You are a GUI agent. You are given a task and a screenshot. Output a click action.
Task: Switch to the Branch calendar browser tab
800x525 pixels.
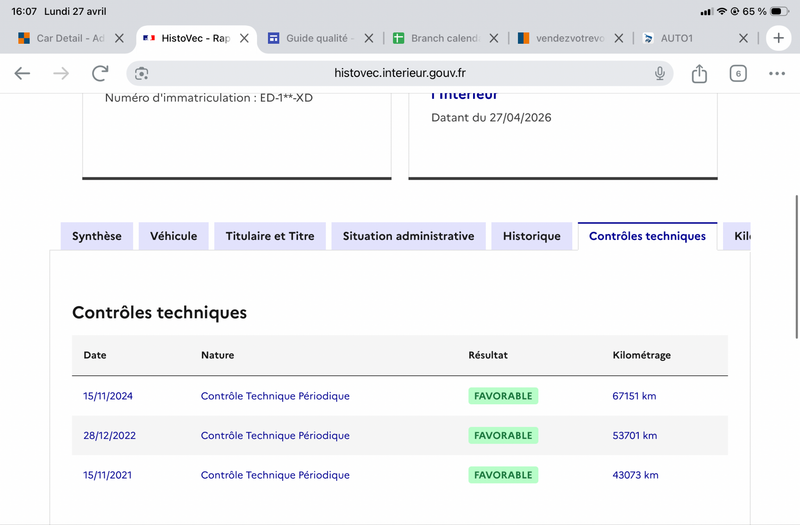click(438, 38)
